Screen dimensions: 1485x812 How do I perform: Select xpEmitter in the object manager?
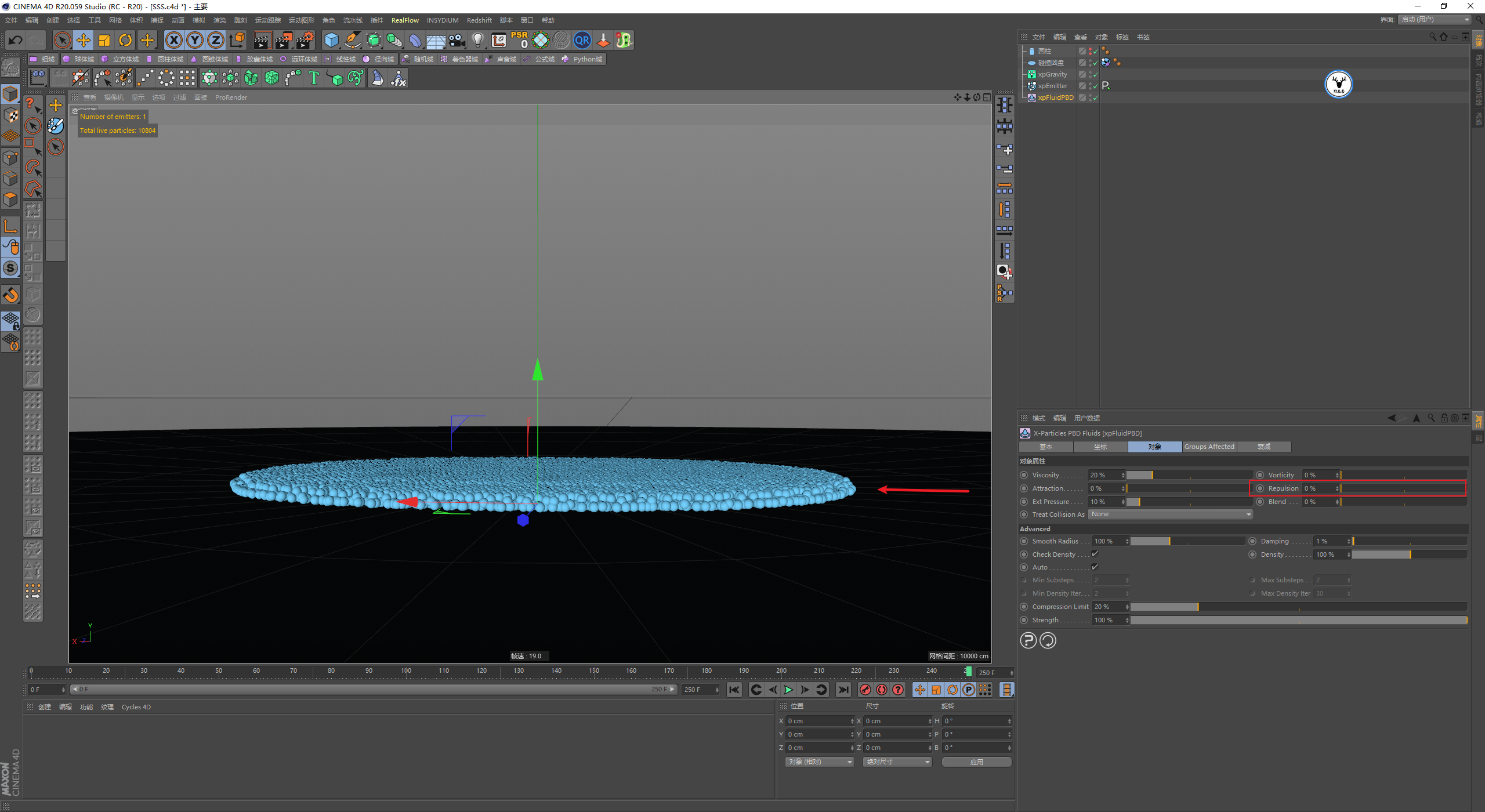click(x=1052, y=86)
